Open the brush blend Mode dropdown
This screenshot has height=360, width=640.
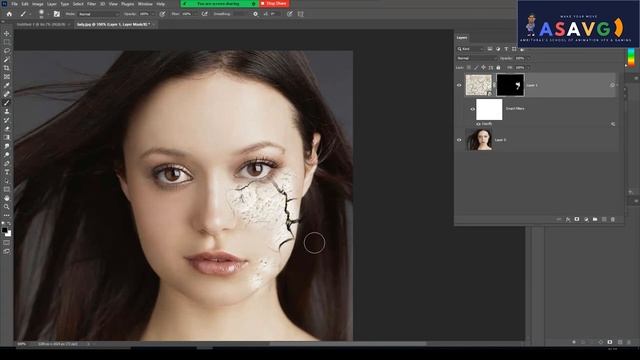pyautogui.click(x=98, y=14)
